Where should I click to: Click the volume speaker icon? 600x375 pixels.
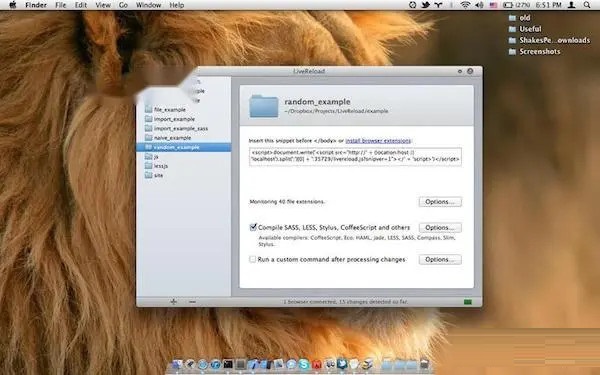pyautogui.click(x=479, y=5)
